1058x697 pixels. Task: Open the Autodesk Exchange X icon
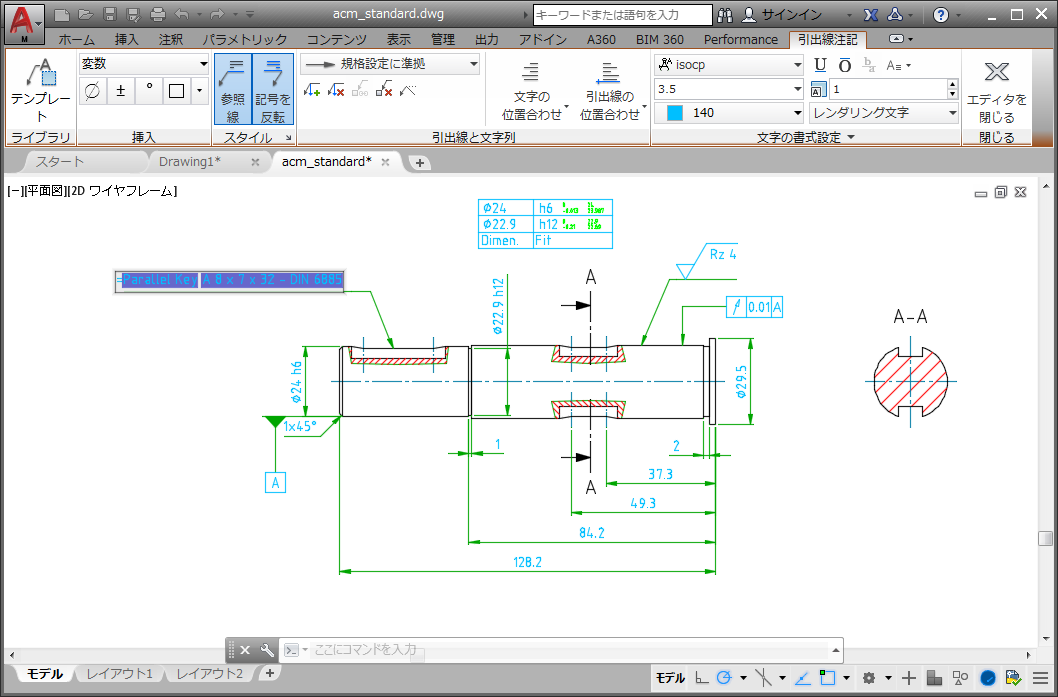point(871,15)
